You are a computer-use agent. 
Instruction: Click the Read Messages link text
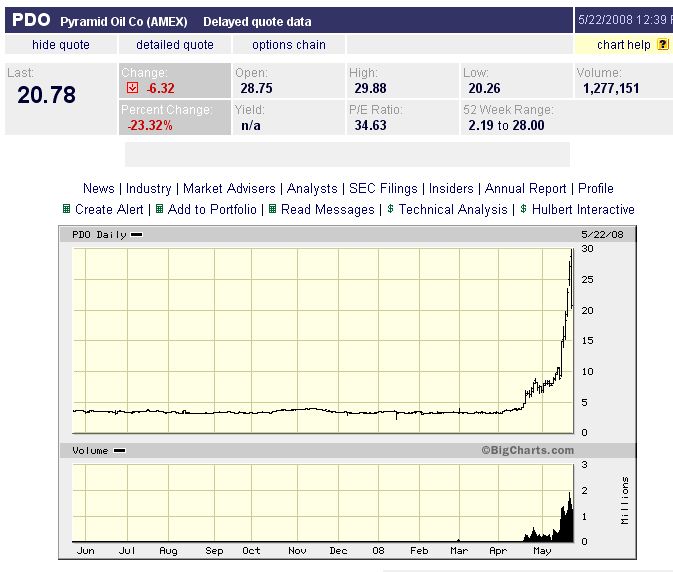tap(327, 209)
